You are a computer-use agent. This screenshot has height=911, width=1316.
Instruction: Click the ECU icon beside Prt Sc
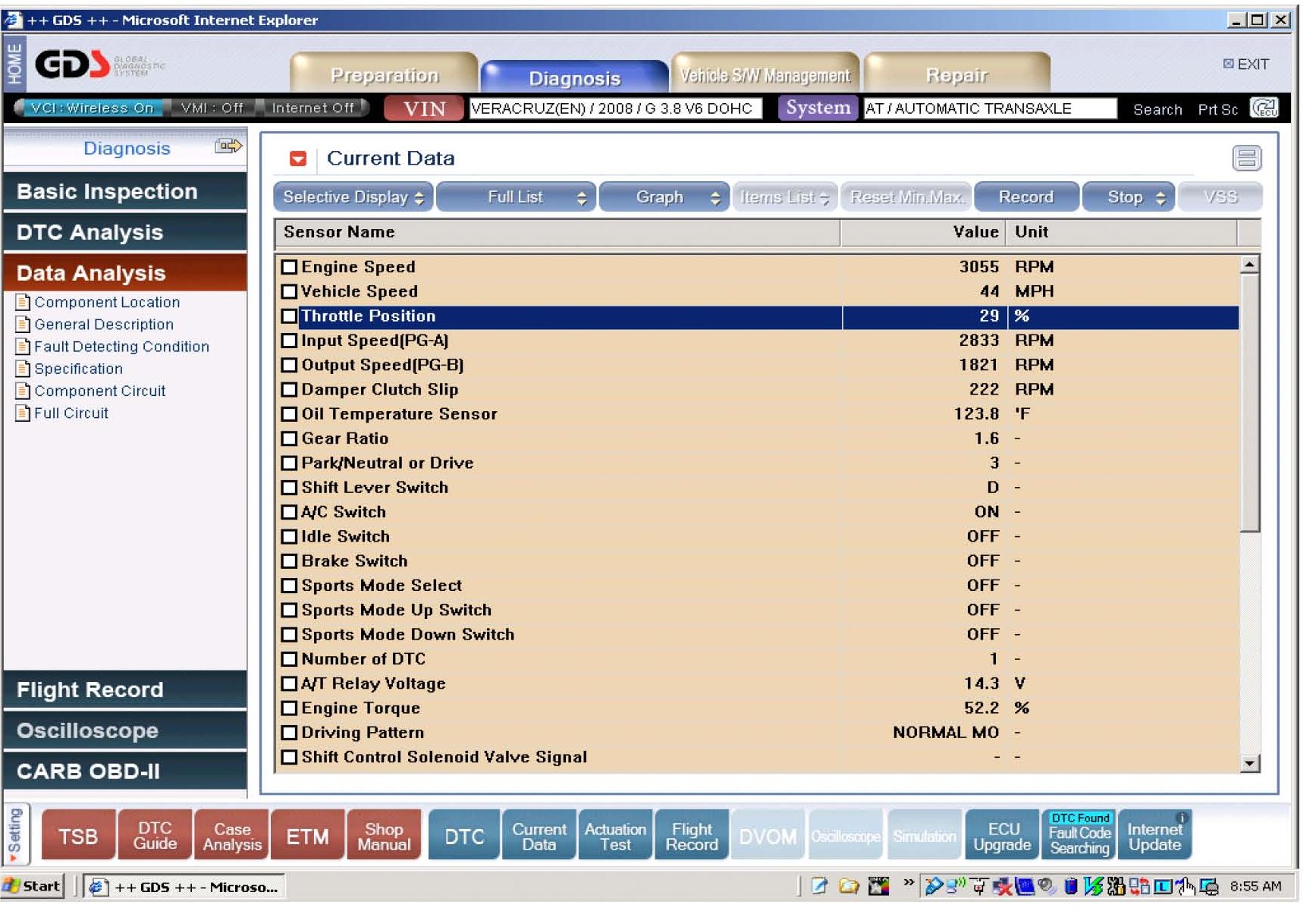1264,108
